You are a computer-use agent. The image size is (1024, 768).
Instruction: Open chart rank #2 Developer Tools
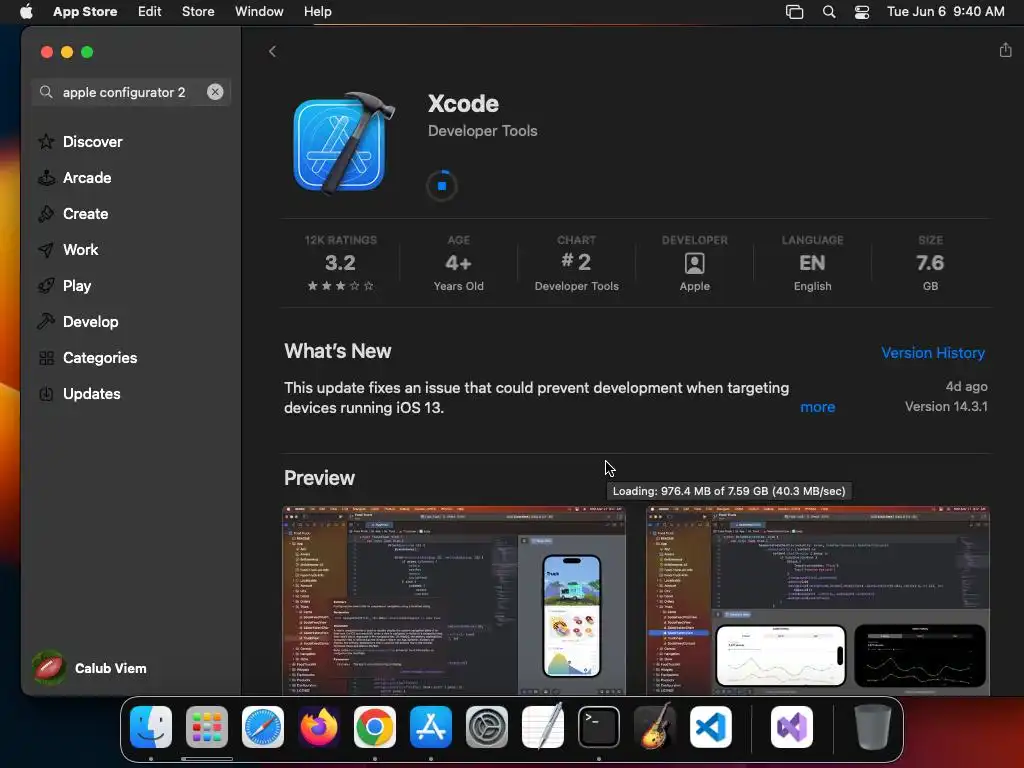(576, 263)
